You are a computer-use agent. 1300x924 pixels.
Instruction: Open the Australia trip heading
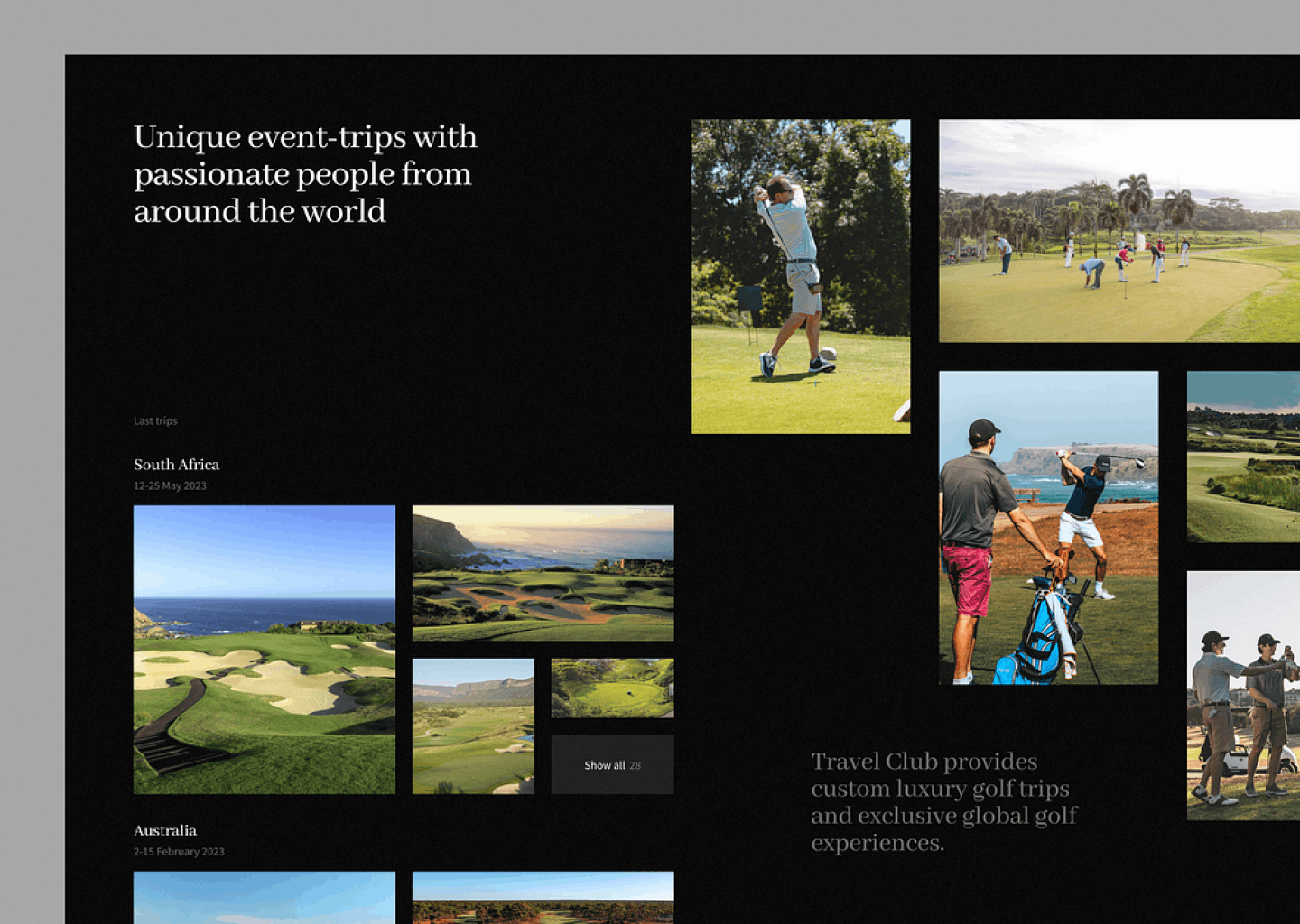165,831
